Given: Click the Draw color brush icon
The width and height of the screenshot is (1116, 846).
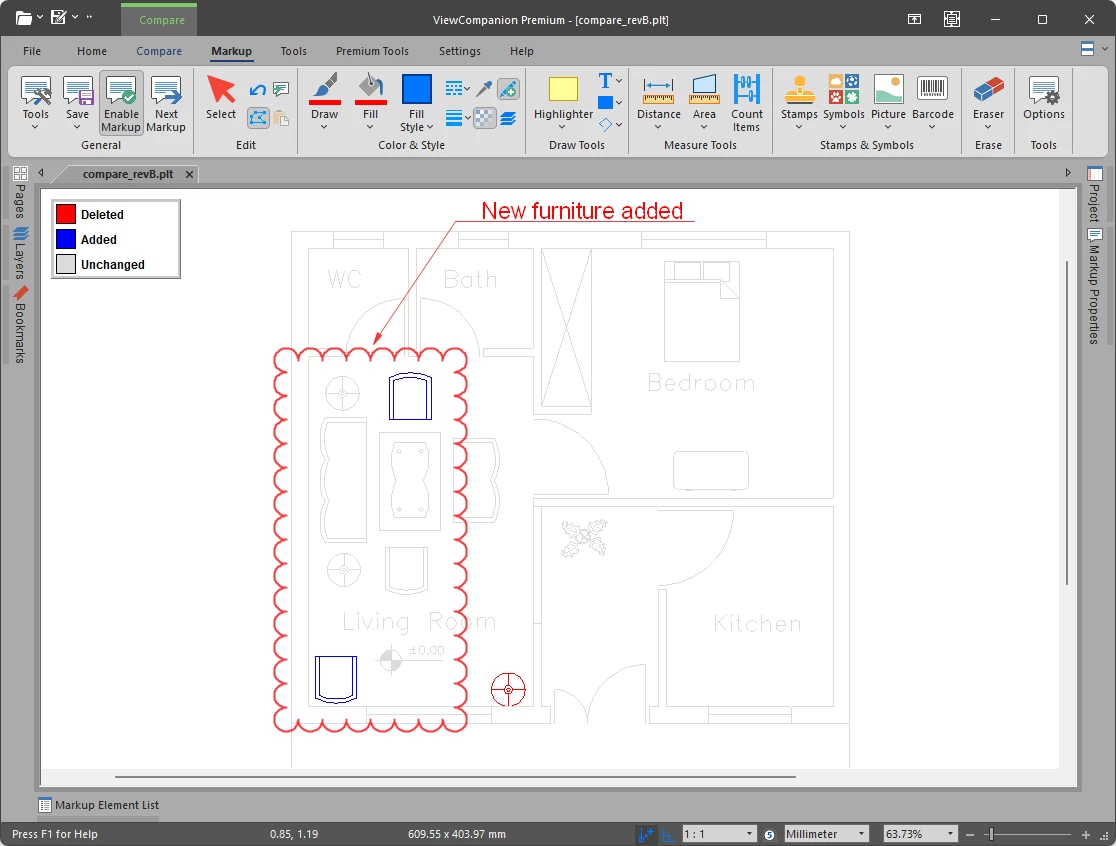Looking at the screenshot, I should [x=325, y=88].
